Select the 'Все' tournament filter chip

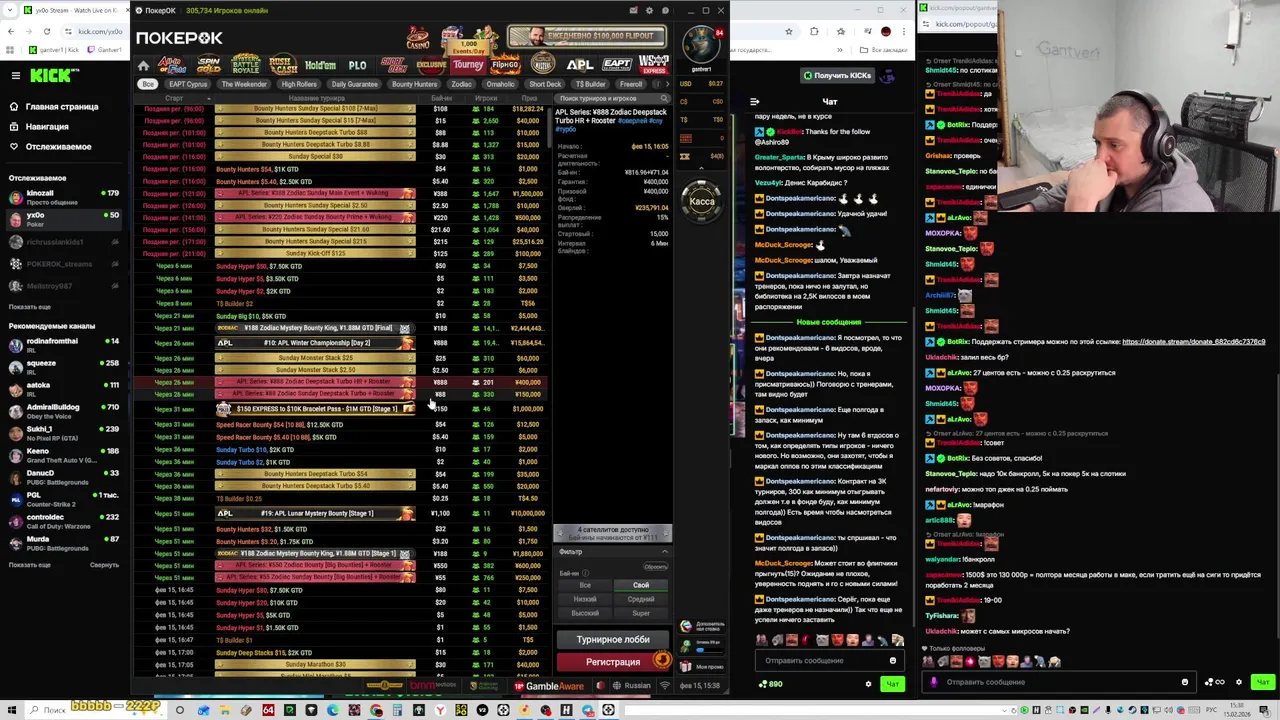tap(148, 85)
